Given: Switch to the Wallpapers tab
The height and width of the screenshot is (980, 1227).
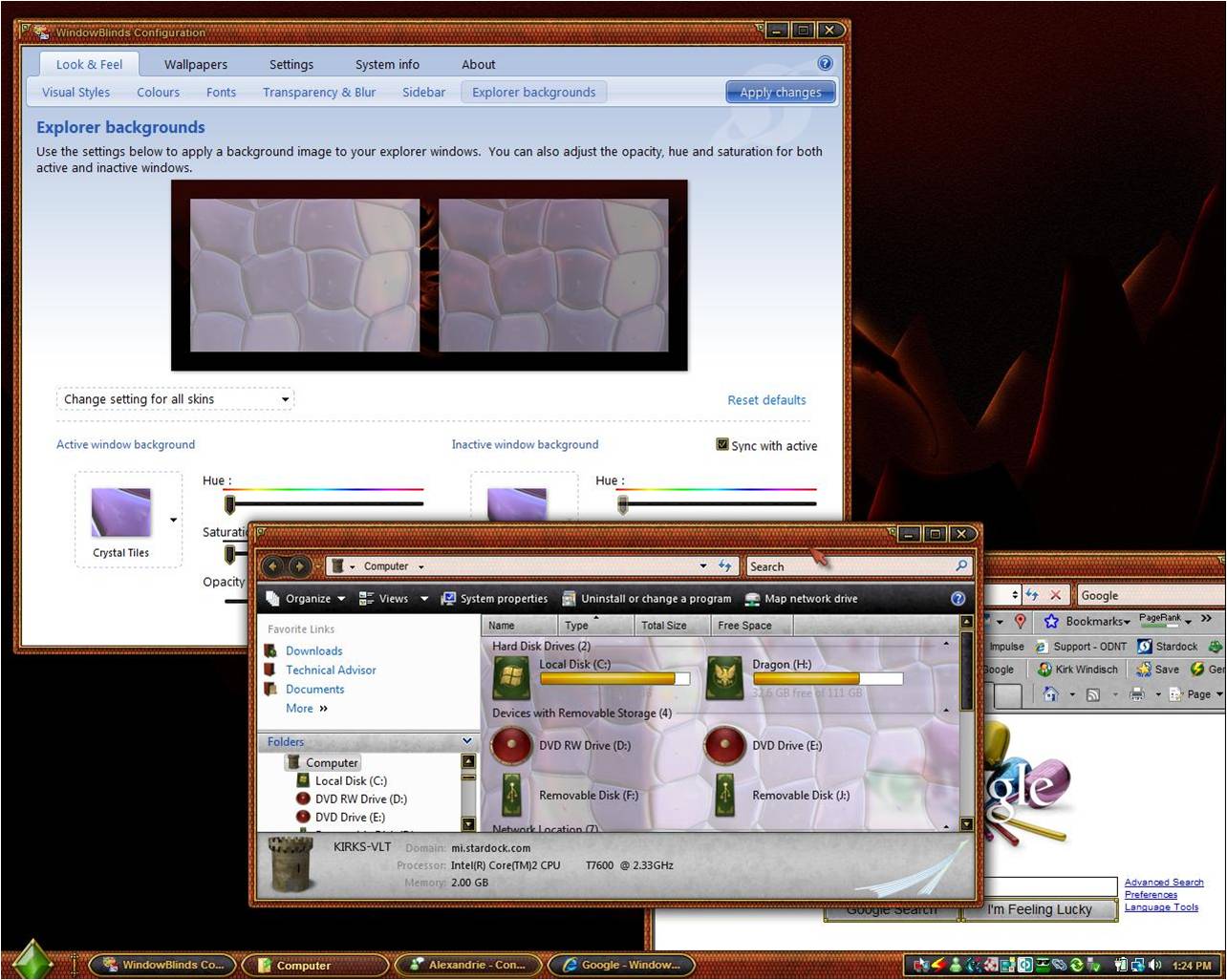Looking at the screenshot, I should [x=196, y=64].
